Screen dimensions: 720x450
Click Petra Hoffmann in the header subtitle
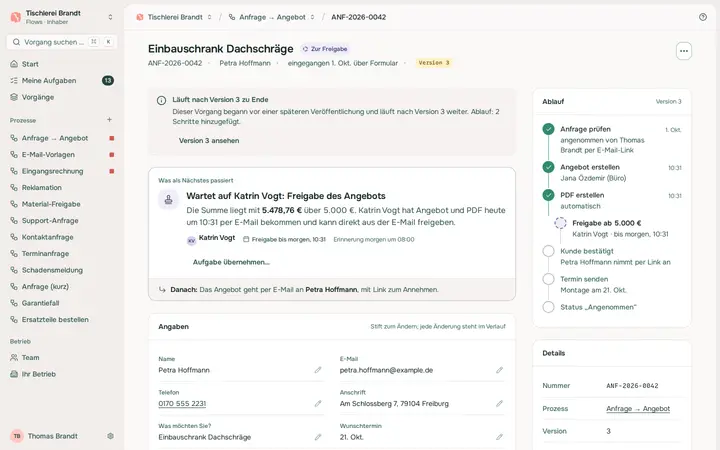coord(245,63)
